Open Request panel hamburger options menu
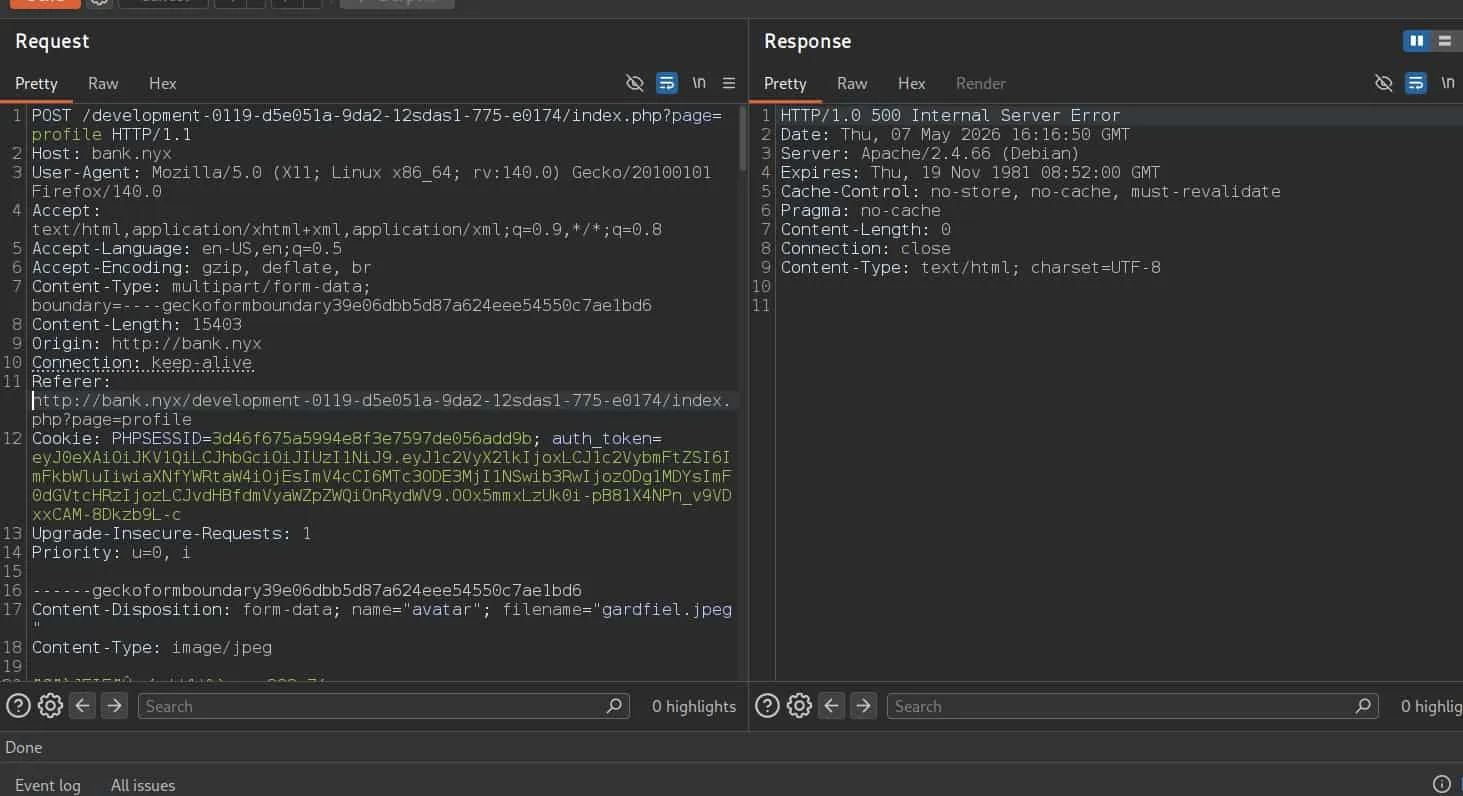1463x796 pixels. (x=729, y=83)
